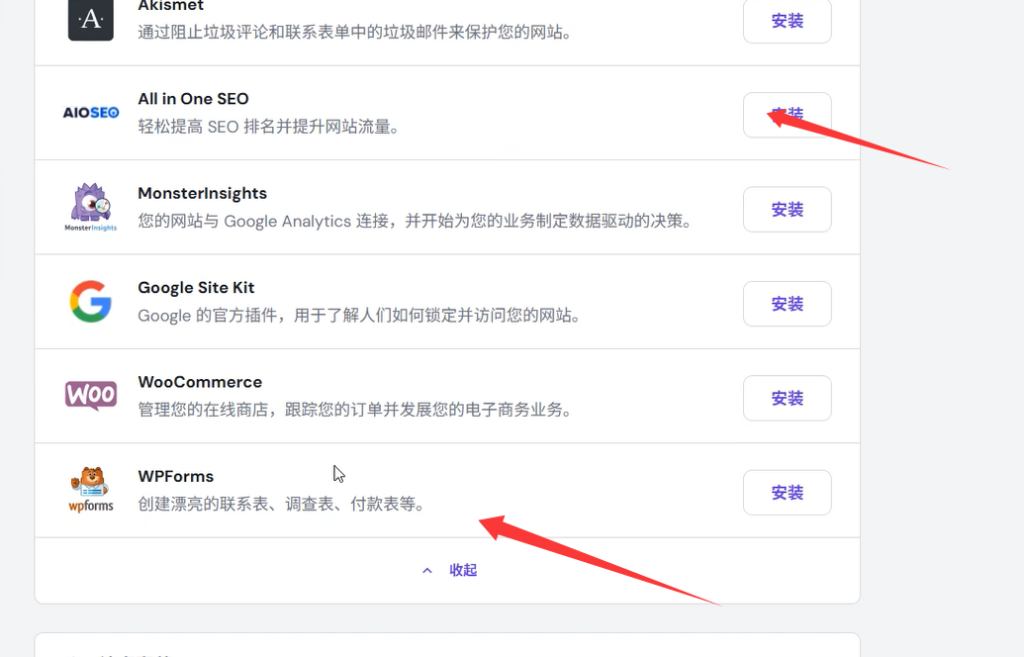The height and width of the screenshot is (657, 1024).
Task: Select the All in One SEO title
Action: click(193, 99)
